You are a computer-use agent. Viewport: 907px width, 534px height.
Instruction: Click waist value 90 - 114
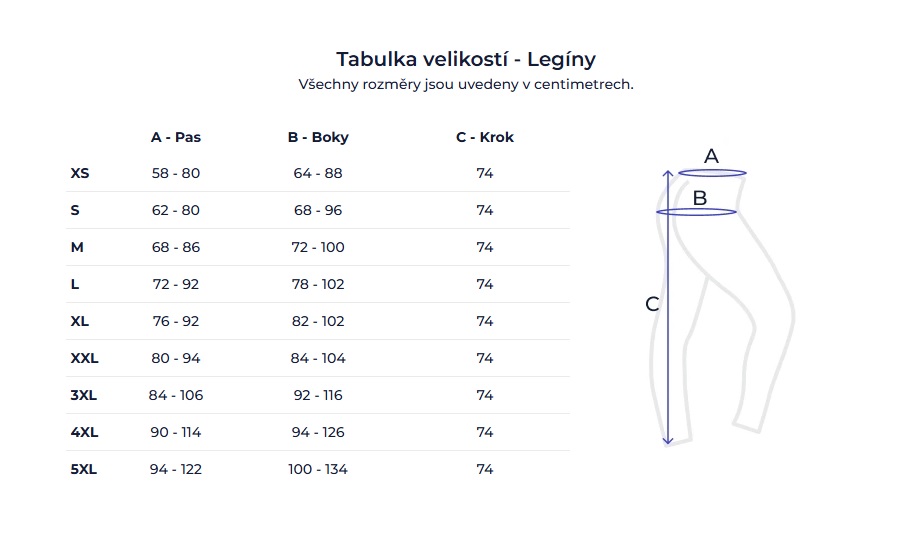176,432
